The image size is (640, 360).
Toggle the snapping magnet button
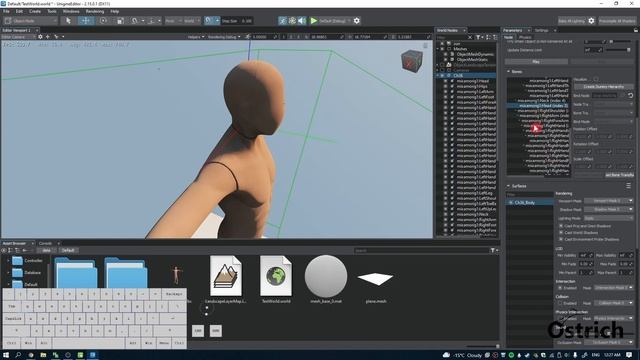pos(209,20)
